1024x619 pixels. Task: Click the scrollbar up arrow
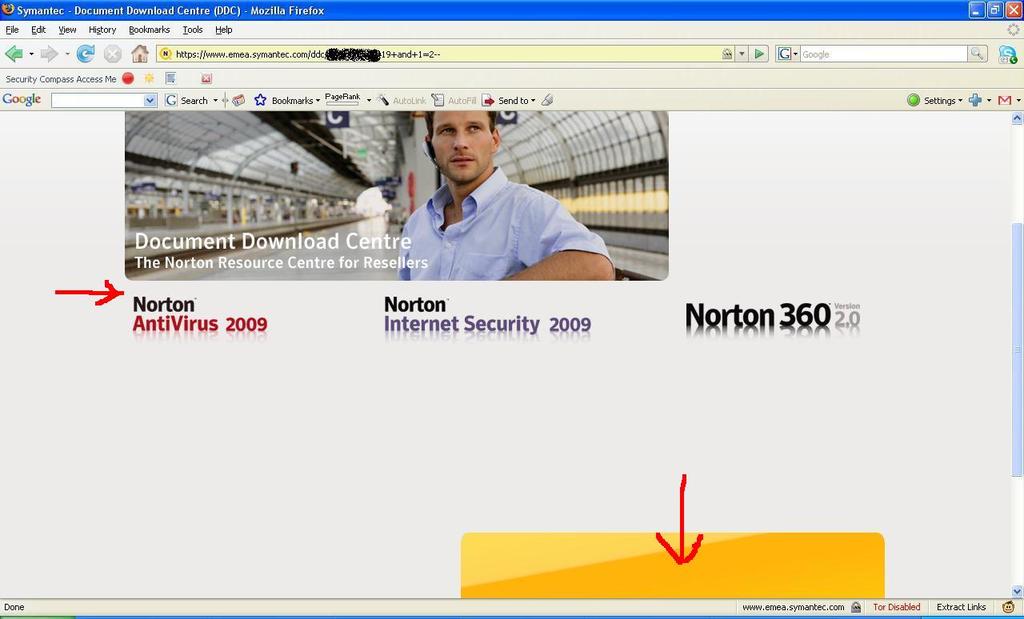click(1017, 118)
